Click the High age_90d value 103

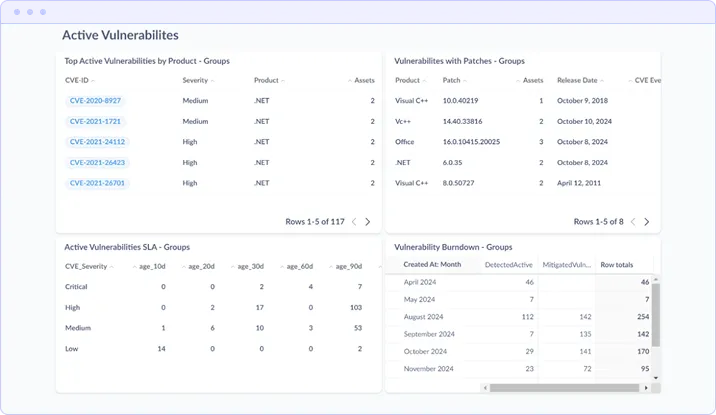coord(356,308)
